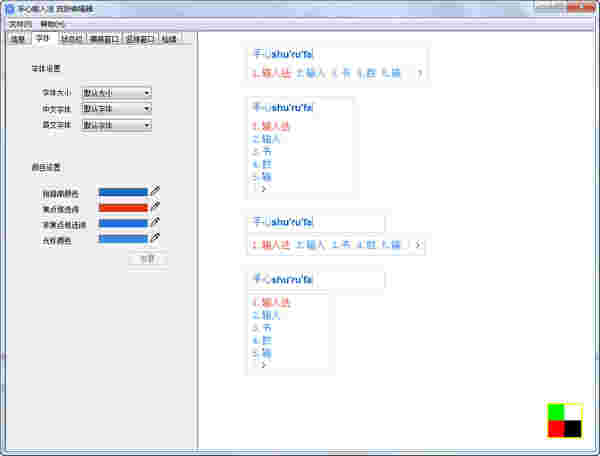The width and height of the screenshot is (600, 456).
Task: Click the next-page arrow in the first vertical preview
Action: (x=263, y=188)
